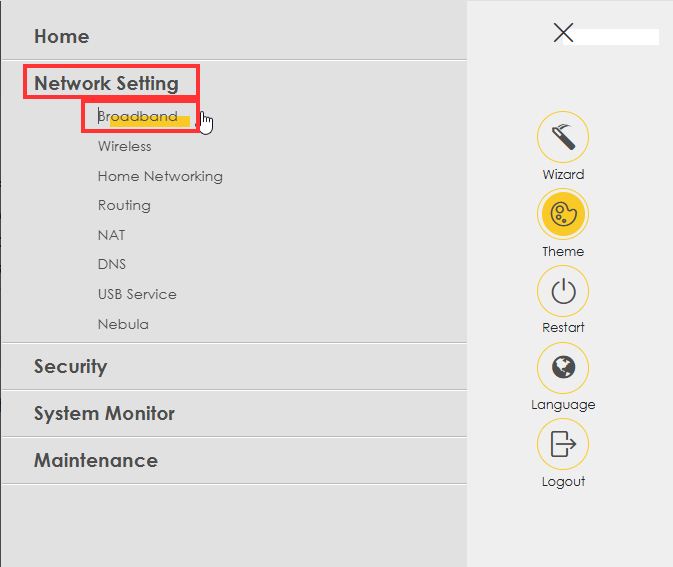Click the Wizard text label
673x567 pixels.
tap(563, 174)
